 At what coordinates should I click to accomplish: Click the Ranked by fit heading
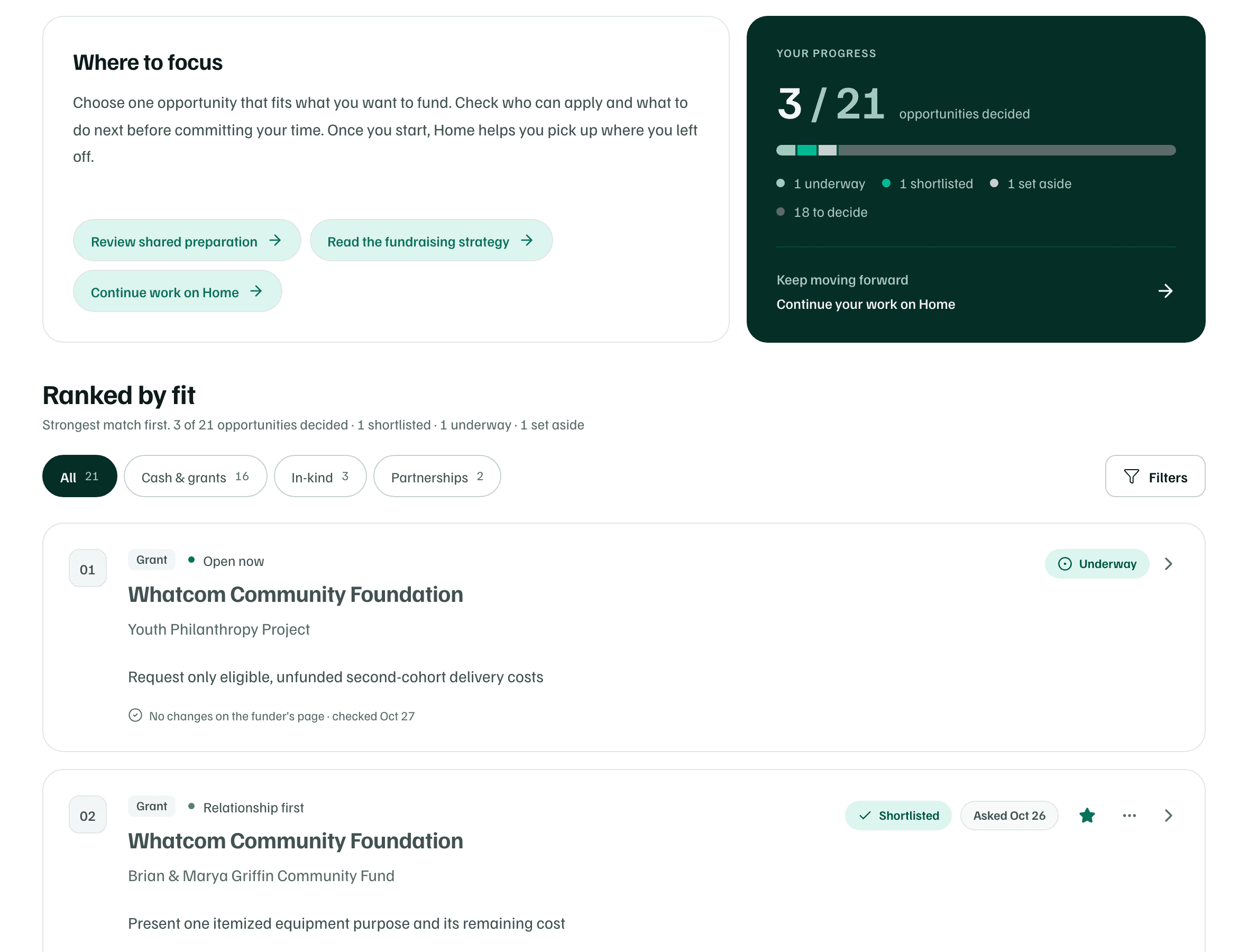click(118, 396)
